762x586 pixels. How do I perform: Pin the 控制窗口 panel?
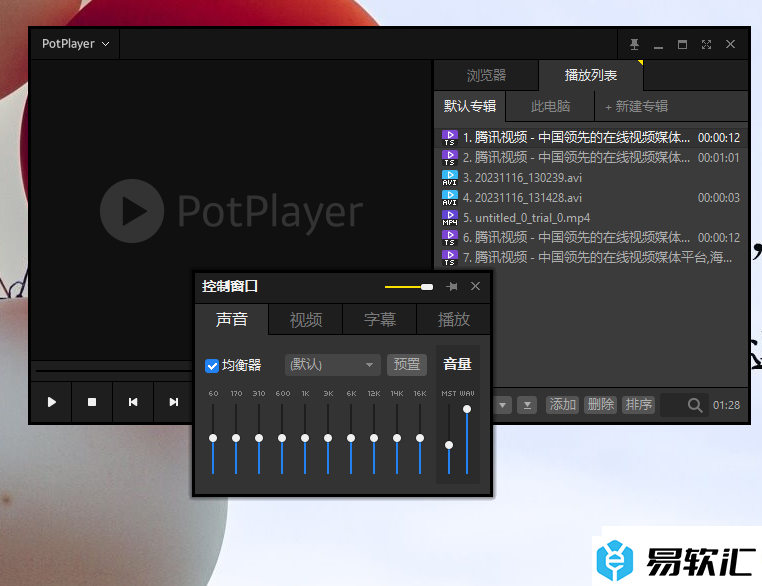452,287
